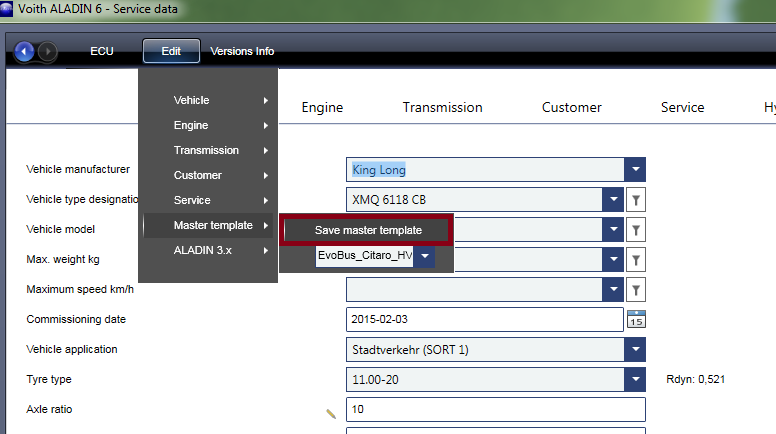Switch to the Engine tab
Screen dimensions: 776x434
pyautogui.click(x=322, y=107)
